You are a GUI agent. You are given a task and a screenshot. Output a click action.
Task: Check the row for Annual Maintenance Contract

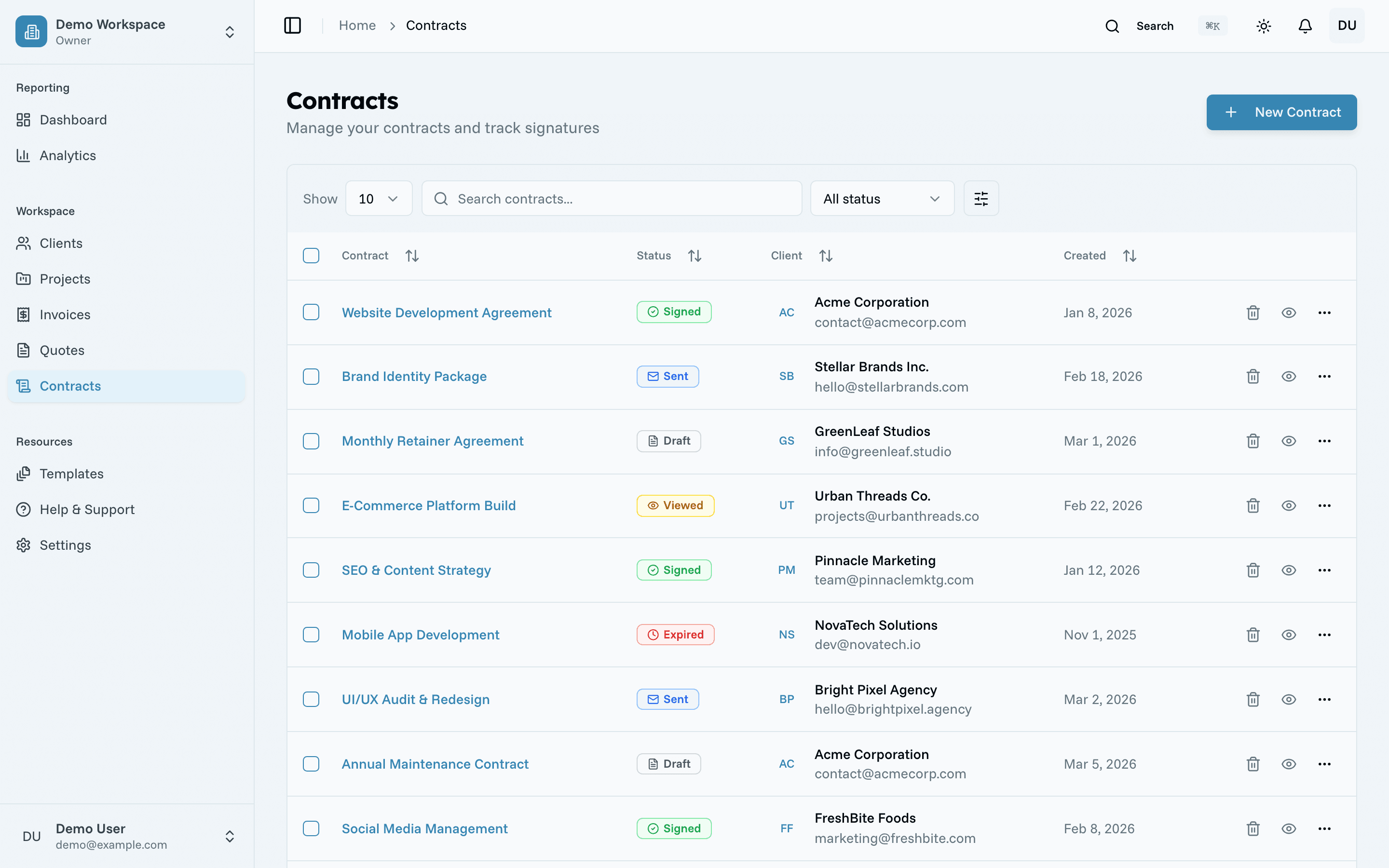point(311,763)
